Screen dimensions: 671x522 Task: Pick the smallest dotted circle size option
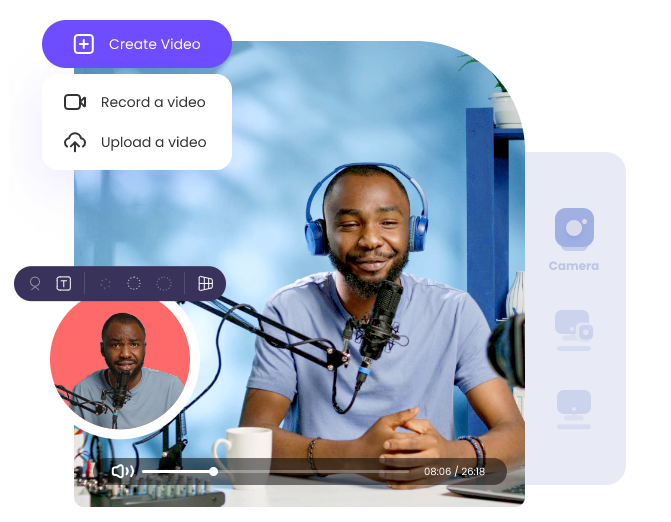tap(105, 284)
